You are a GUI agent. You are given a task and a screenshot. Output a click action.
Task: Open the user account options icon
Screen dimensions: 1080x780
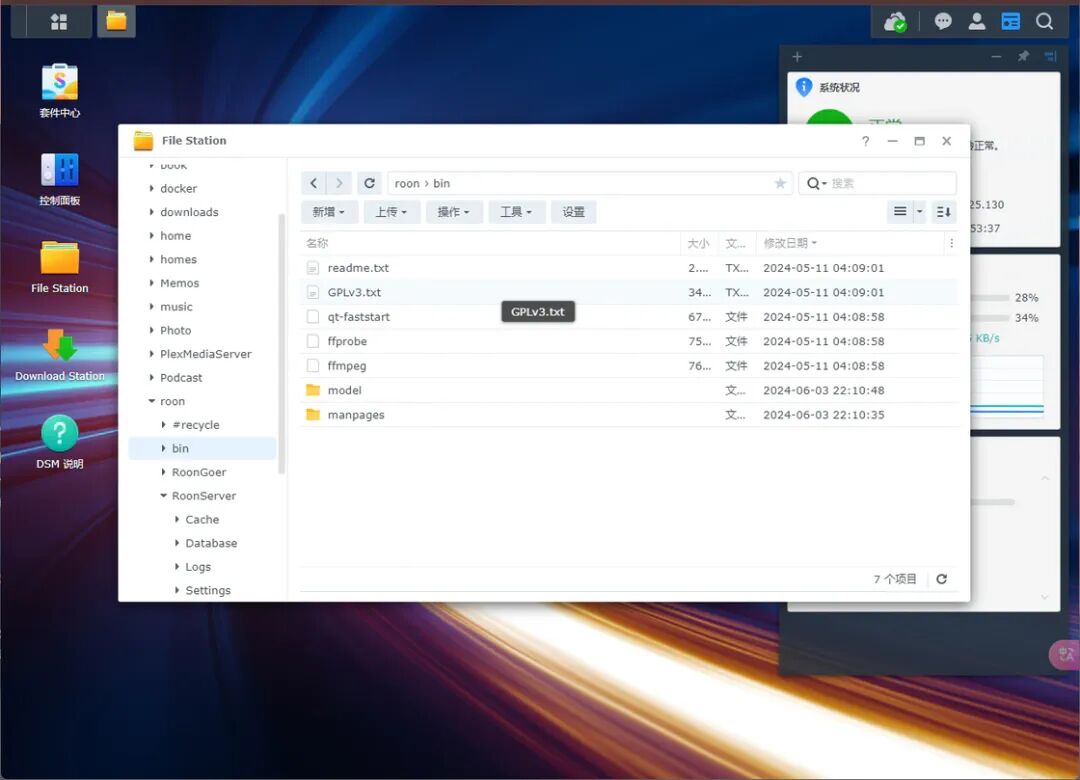tap(977, 22)
